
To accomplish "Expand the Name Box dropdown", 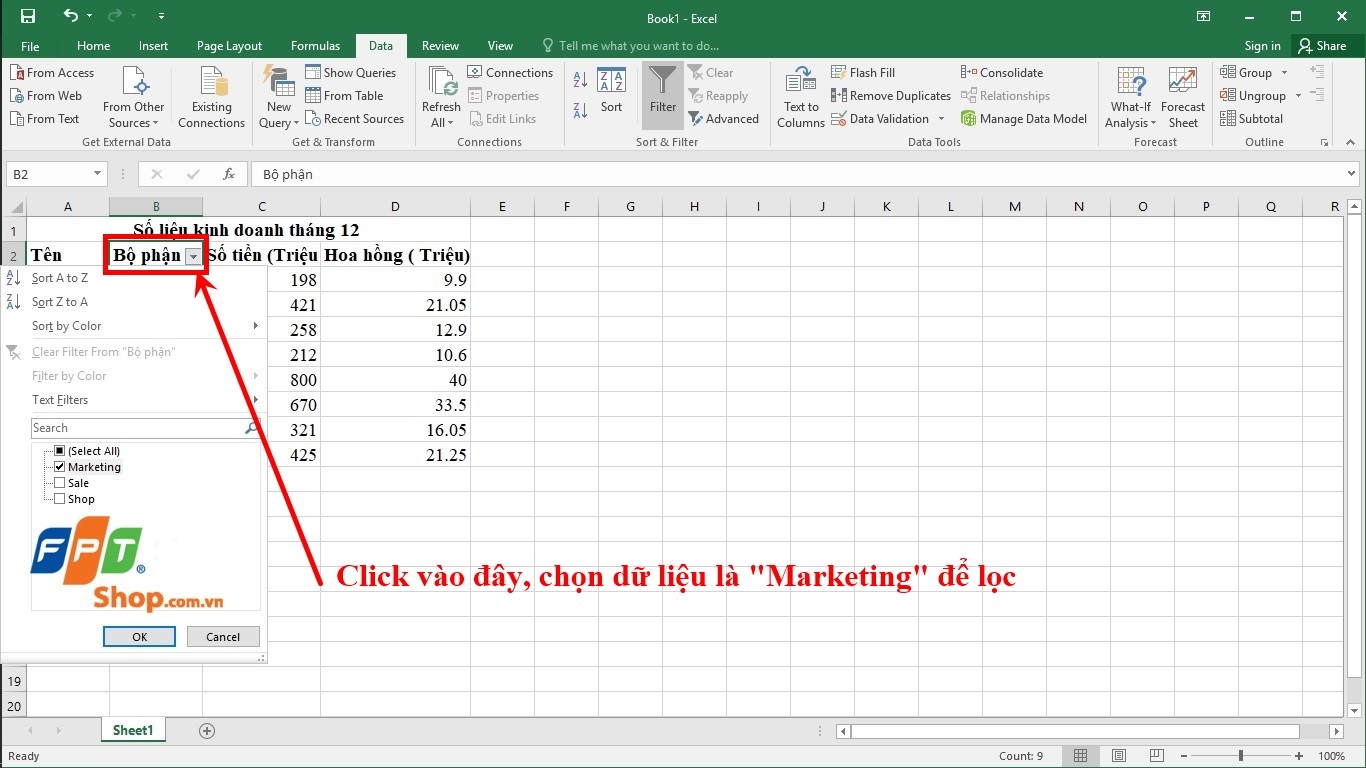I will pyautogui.click(x=97, y=174).
